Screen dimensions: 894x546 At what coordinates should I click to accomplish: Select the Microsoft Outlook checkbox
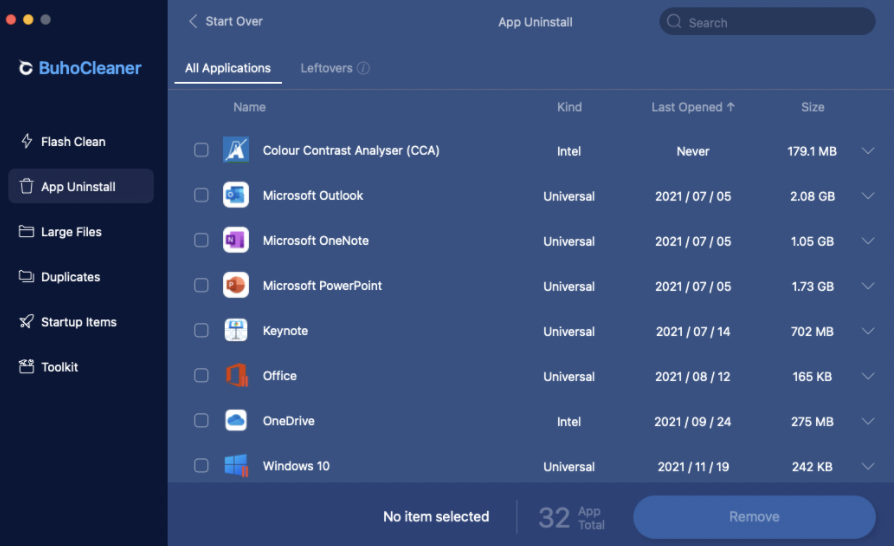(201, 195)
